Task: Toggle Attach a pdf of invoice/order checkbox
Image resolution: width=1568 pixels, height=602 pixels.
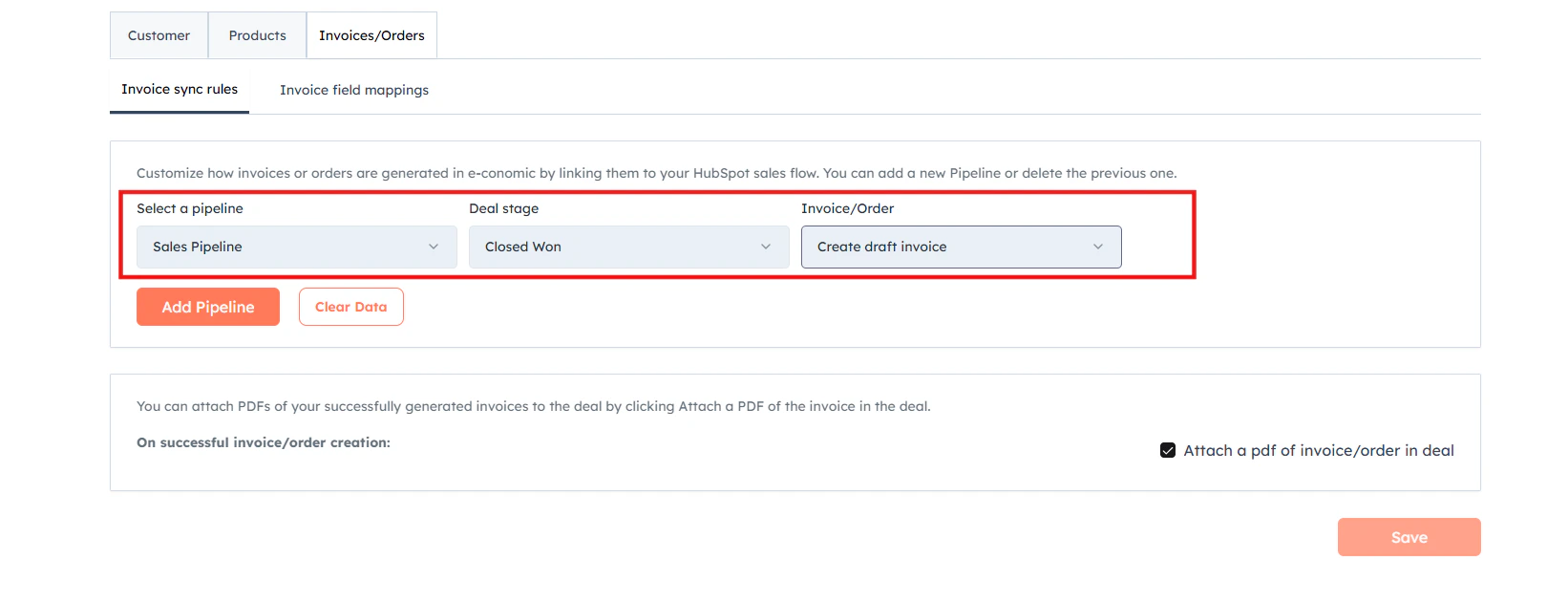Action: (1168, 450)
